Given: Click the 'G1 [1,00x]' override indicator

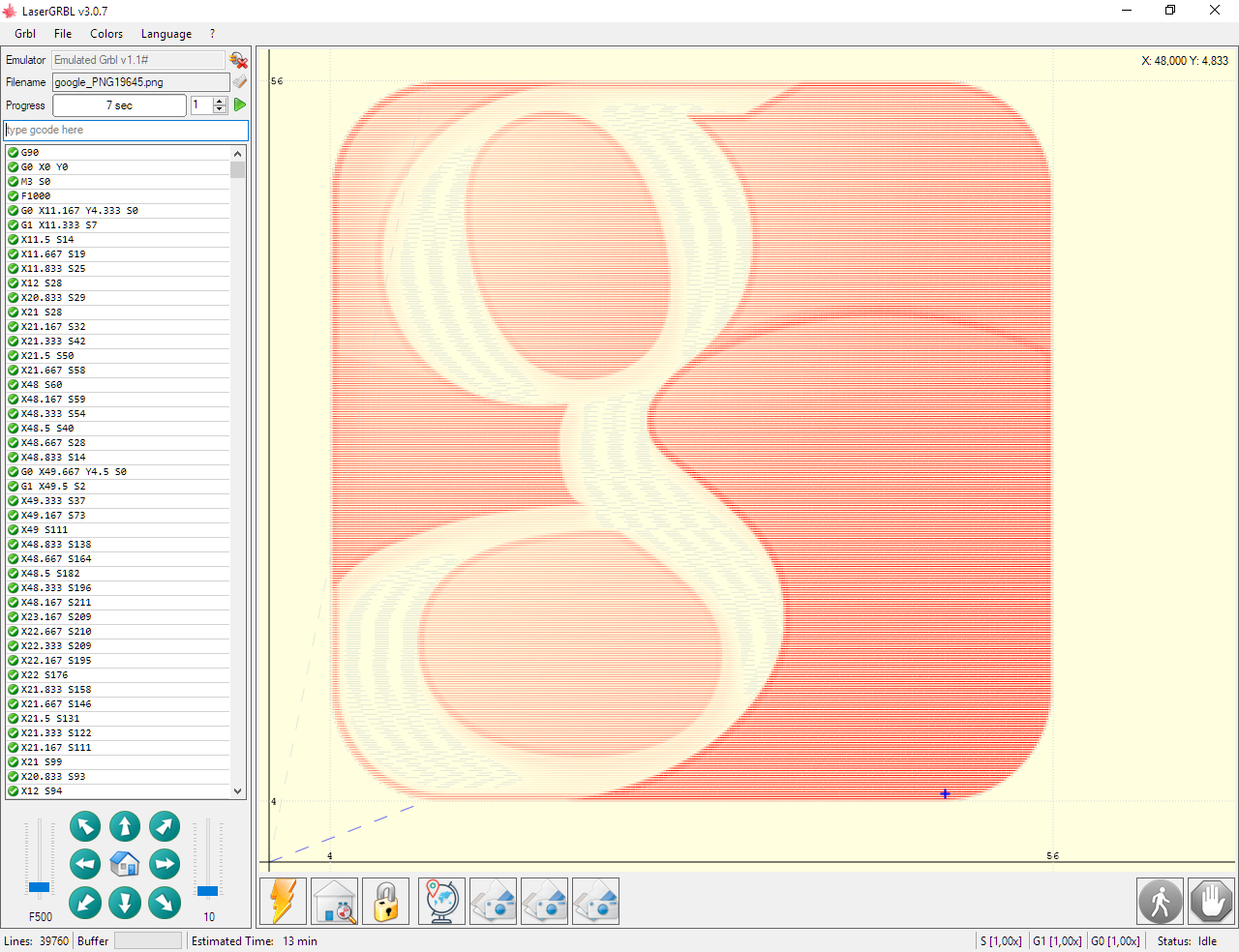Looking at the screenshot, I should (1057, 941).
